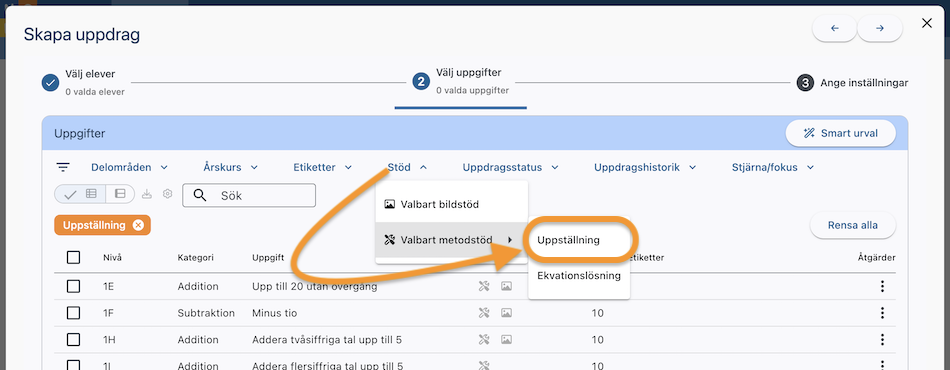The height and width of the screenshot is (370, 950).
Task: Click the Rensa alla button
Action: pyautogui.click(x=852, y=225)
